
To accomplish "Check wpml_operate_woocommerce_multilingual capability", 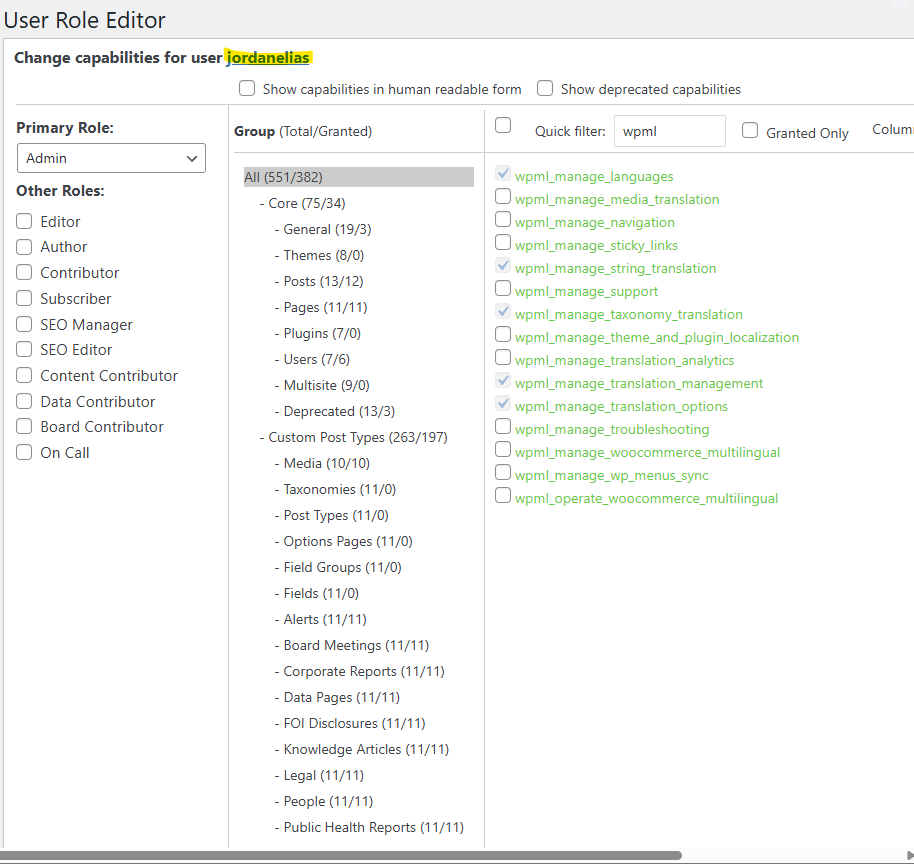I will click(503, 496).
